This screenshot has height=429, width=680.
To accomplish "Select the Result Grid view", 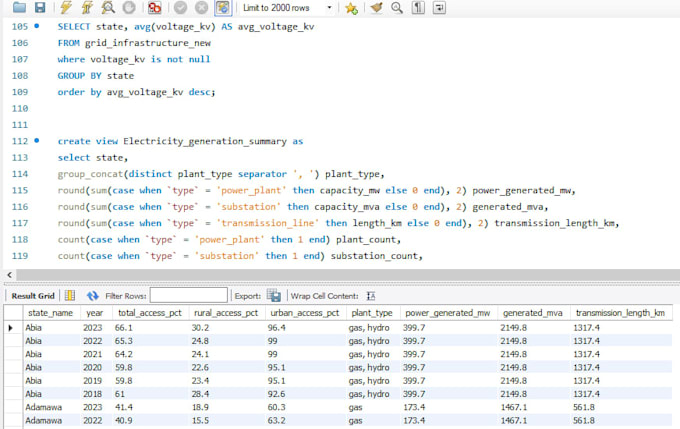I will point(33,296).
